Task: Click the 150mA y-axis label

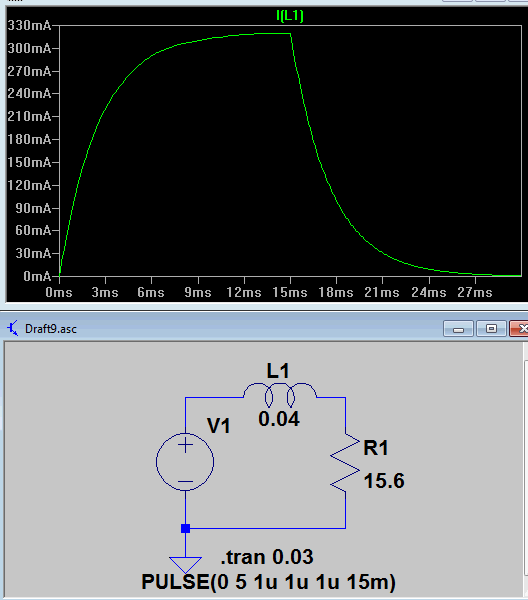Action: (x=29, y=162)
